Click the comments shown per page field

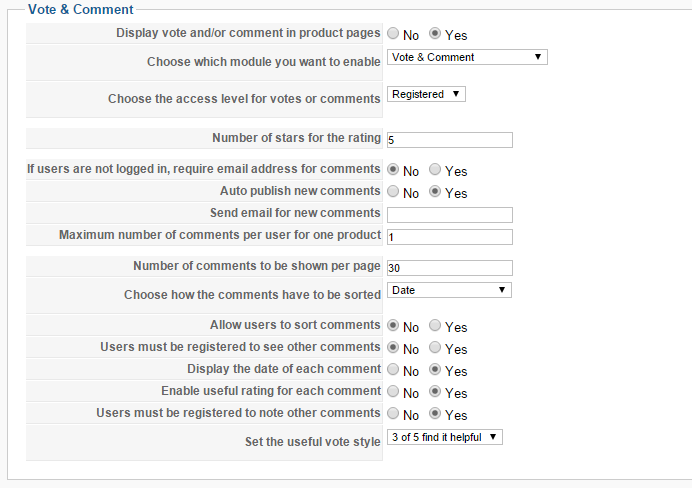point(449,268)
